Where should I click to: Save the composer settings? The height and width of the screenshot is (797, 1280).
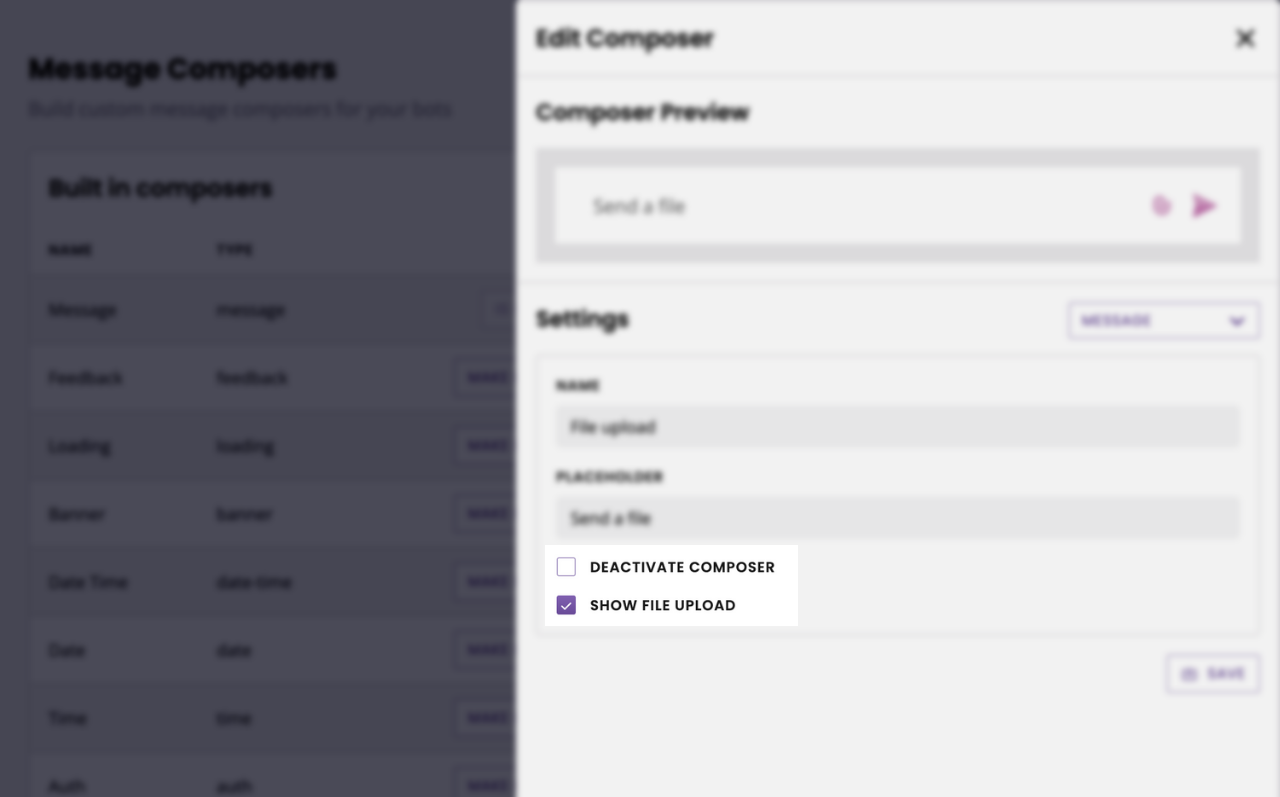(x=1213, y=674)
